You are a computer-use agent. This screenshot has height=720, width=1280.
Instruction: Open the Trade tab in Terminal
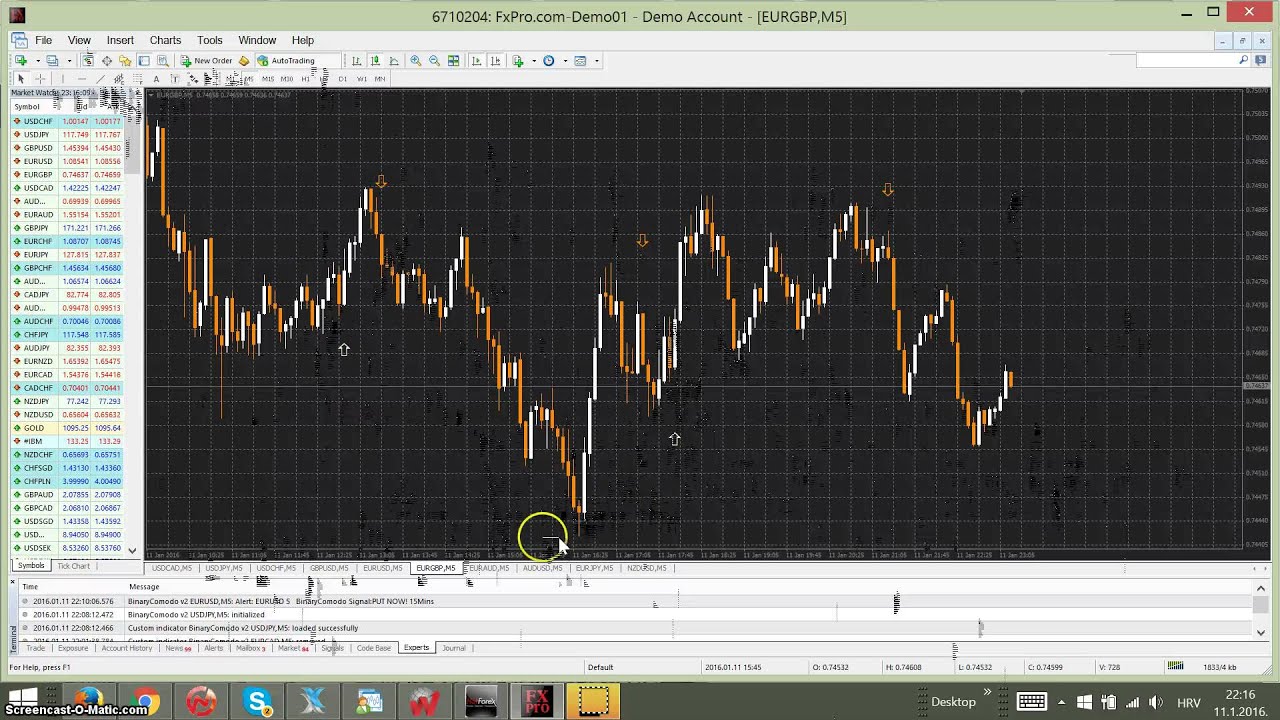coord(35,648)
